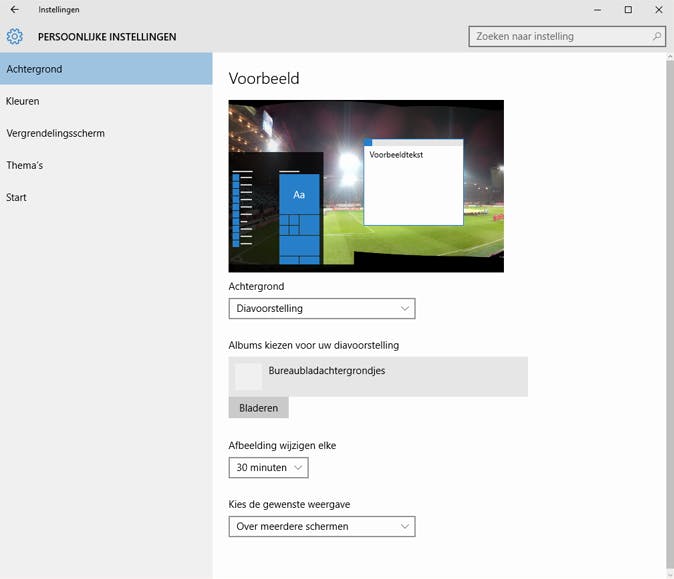
Task: Click the 'PERSOONLIJKE INSTELLINGEN' heading
Action: tap(107, 37)
